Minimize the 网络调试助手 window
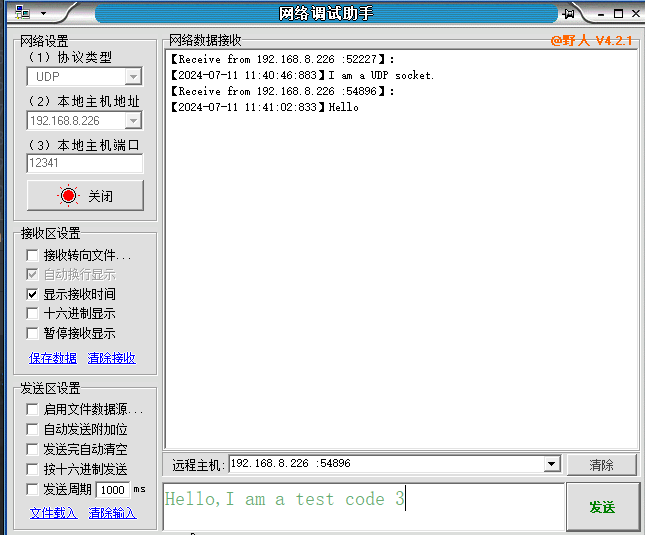The image size is (645, 535). [601, 14]
